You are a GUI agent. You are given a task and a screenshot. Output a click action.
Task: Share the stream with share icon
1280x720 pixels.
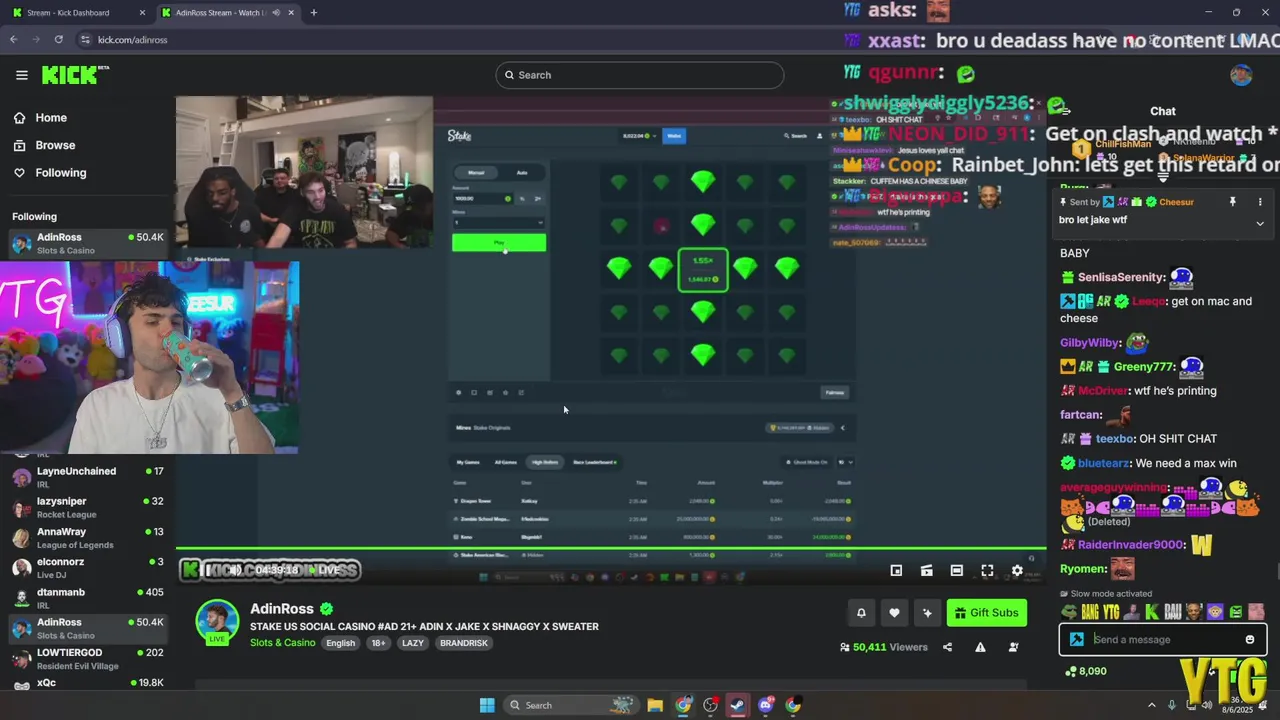[x=947, y=647]
